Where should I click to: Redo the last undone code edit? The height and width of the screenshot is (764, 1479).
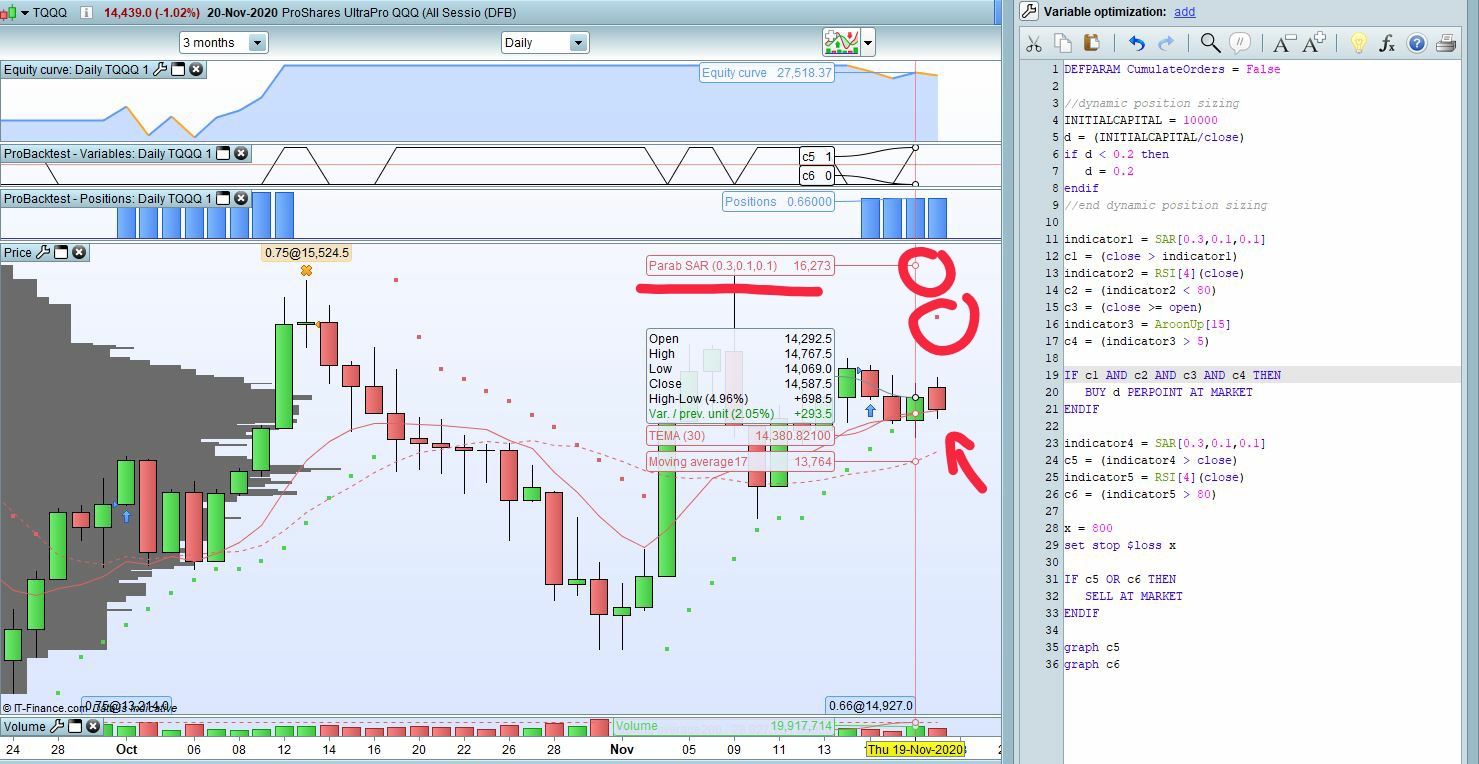pos(1166,43)
